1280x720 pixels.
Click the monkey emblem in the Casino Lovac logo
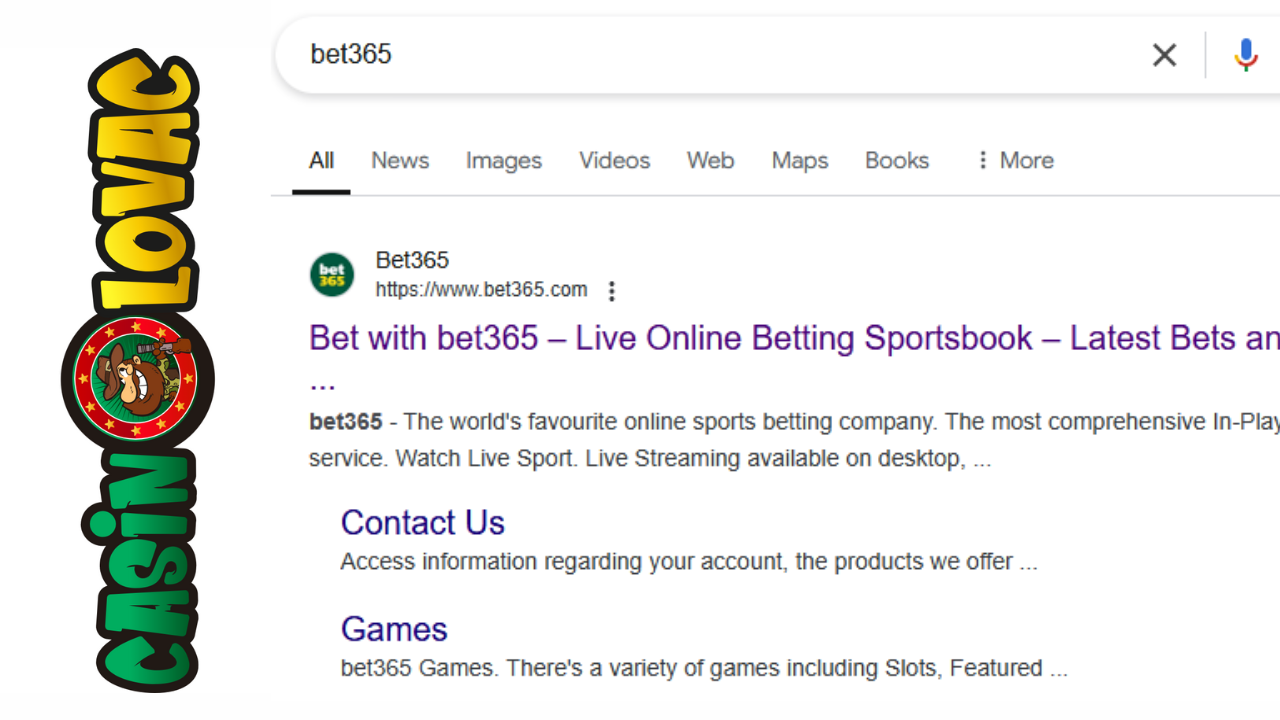click(138, 378)
